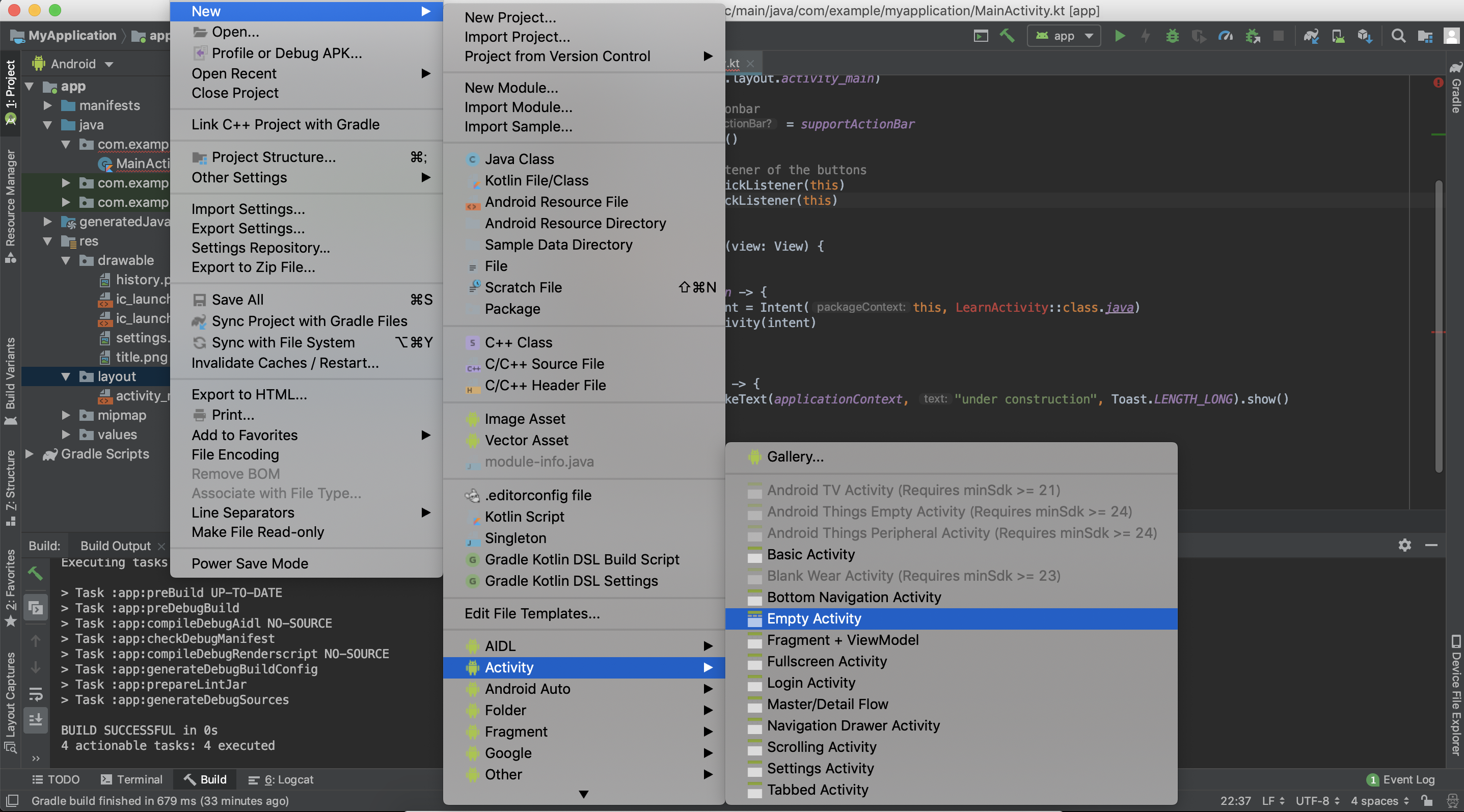This screenshot has width=1464, height=812.
Task: Select Kotlin File/Class menu item
Action: 584,181
